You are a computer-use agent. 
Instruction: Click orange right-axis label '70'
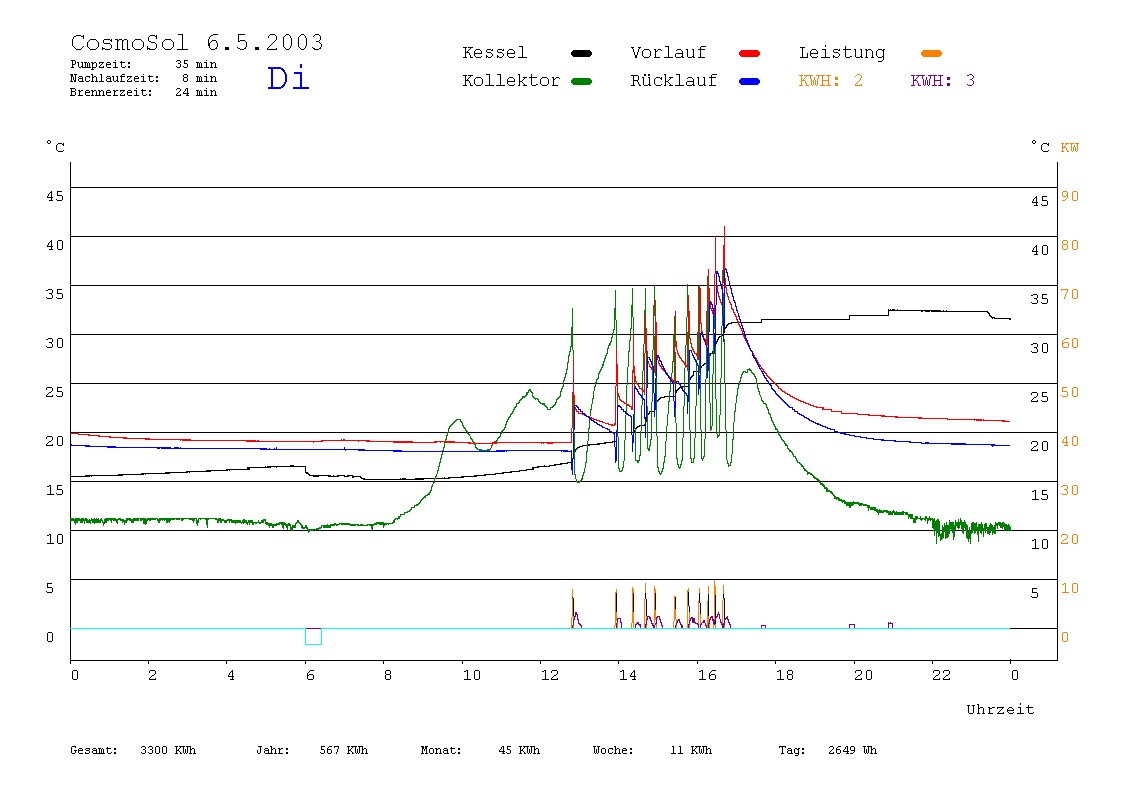tap(1070, 294)
